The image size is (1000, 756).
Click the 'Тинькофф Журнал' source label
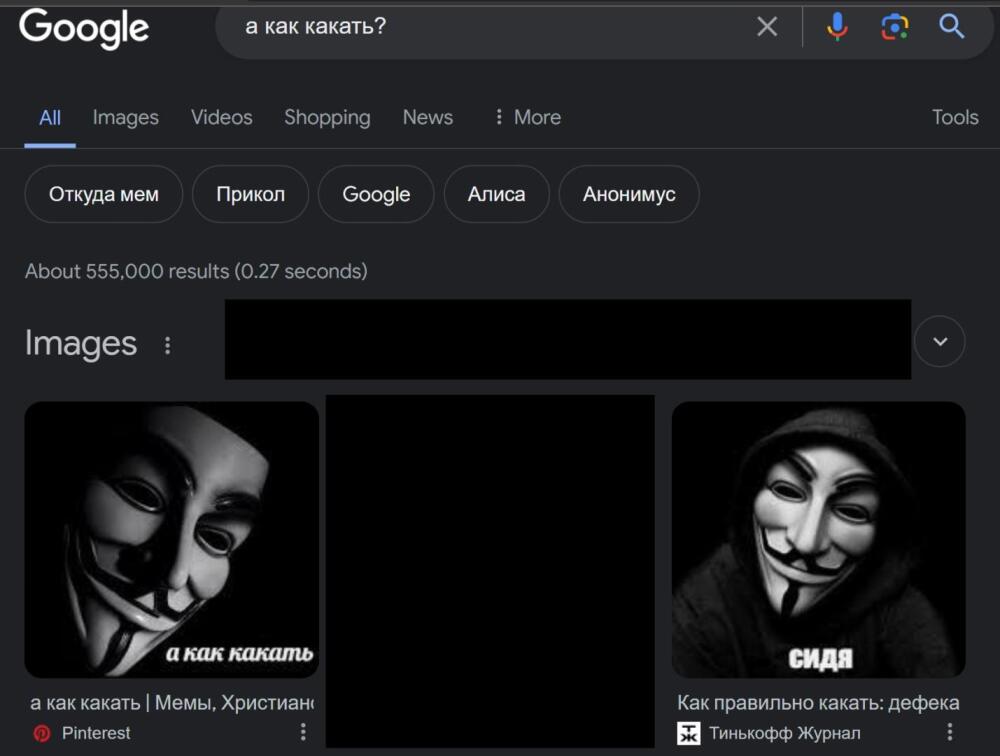tap(784, 733)
